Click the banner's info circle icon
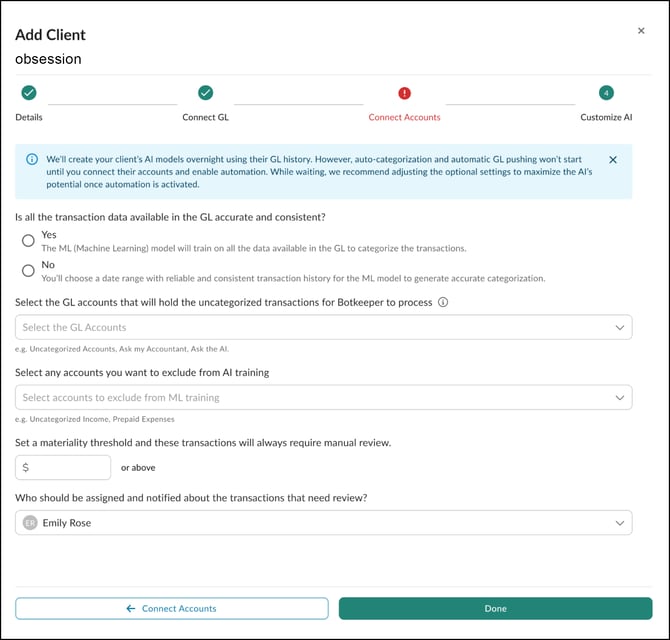The image size is (670, 640). pyautogui.click(x=32, y=159)
